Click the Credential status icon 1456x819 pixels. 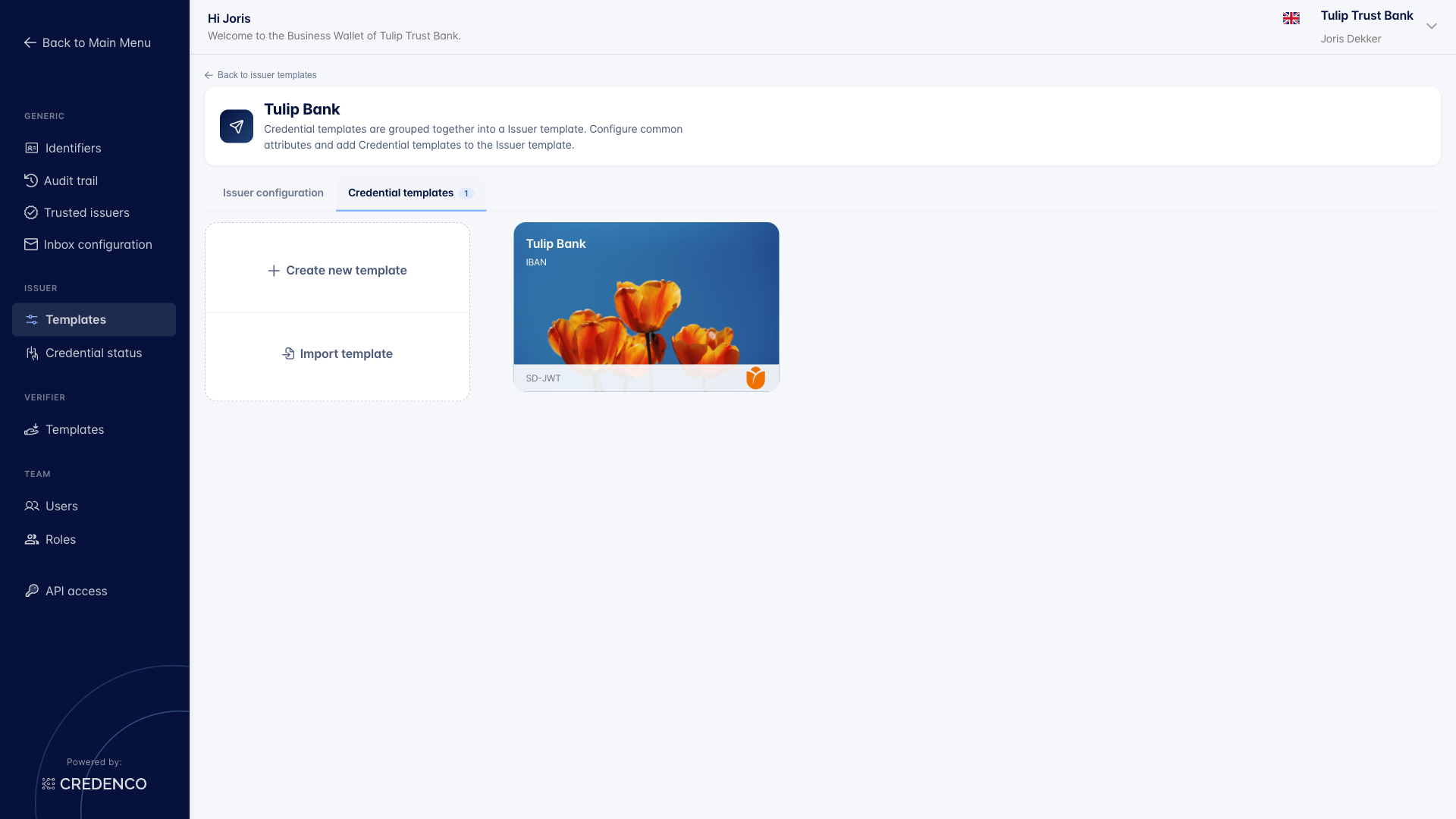[x=32, y=353]
